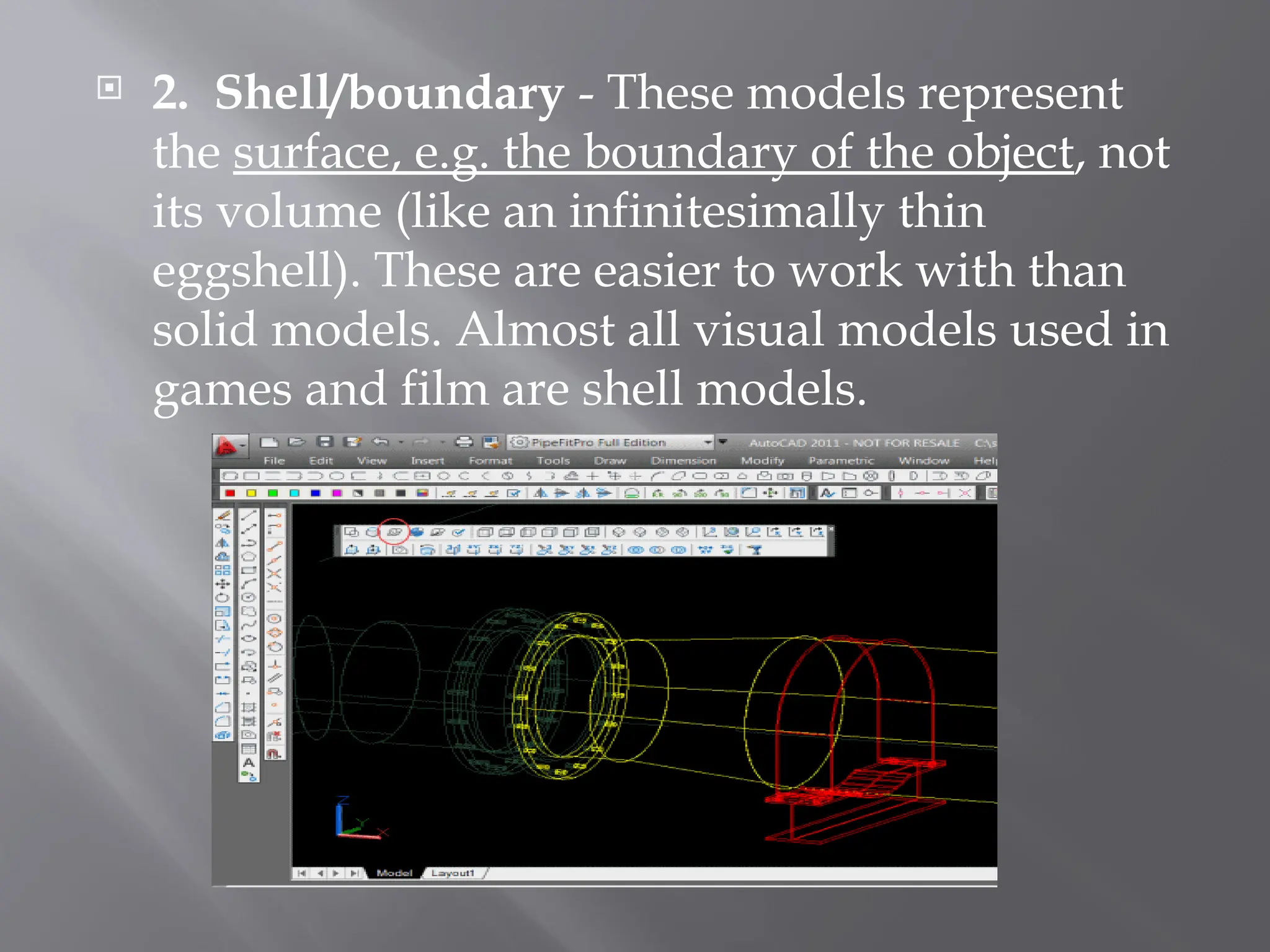This screenshot has height=952, width=1270.
Task: Open the Dimension menu
Action: click(x=683, y=461)
